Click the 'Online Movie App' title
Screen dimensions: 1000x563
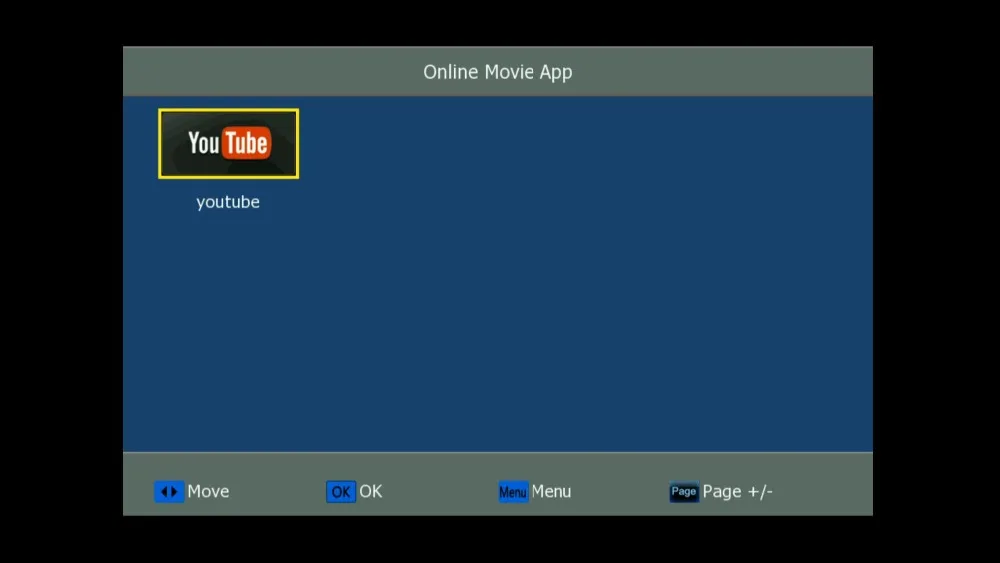point(498,72)
